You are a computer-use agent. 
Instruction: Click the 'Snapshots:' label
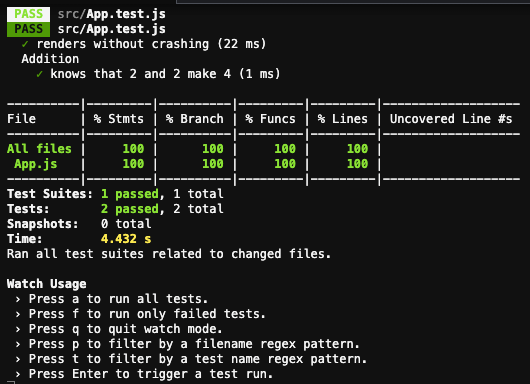pos(43,224)
